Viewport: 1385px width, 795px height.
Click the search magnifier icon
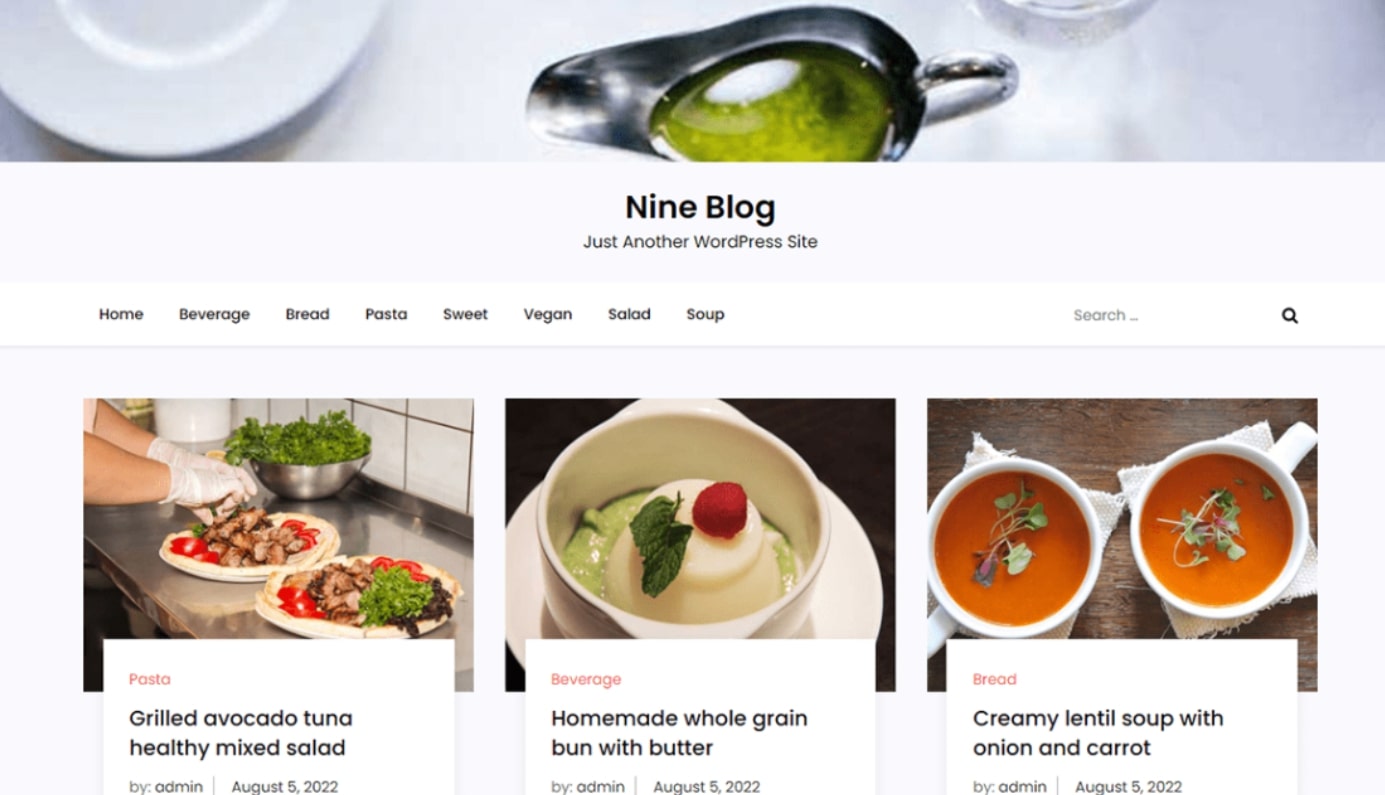(x=1290, y=315)
